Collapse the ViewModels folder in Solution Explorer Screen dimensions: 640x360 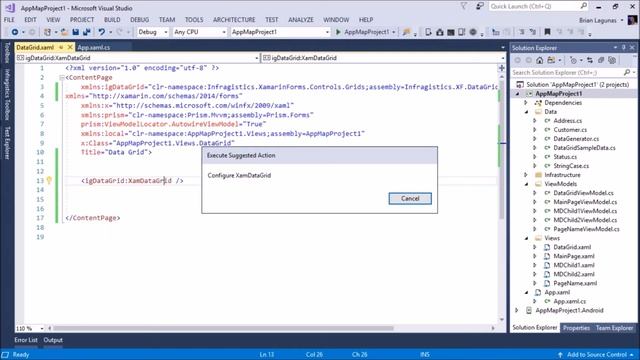527,184
